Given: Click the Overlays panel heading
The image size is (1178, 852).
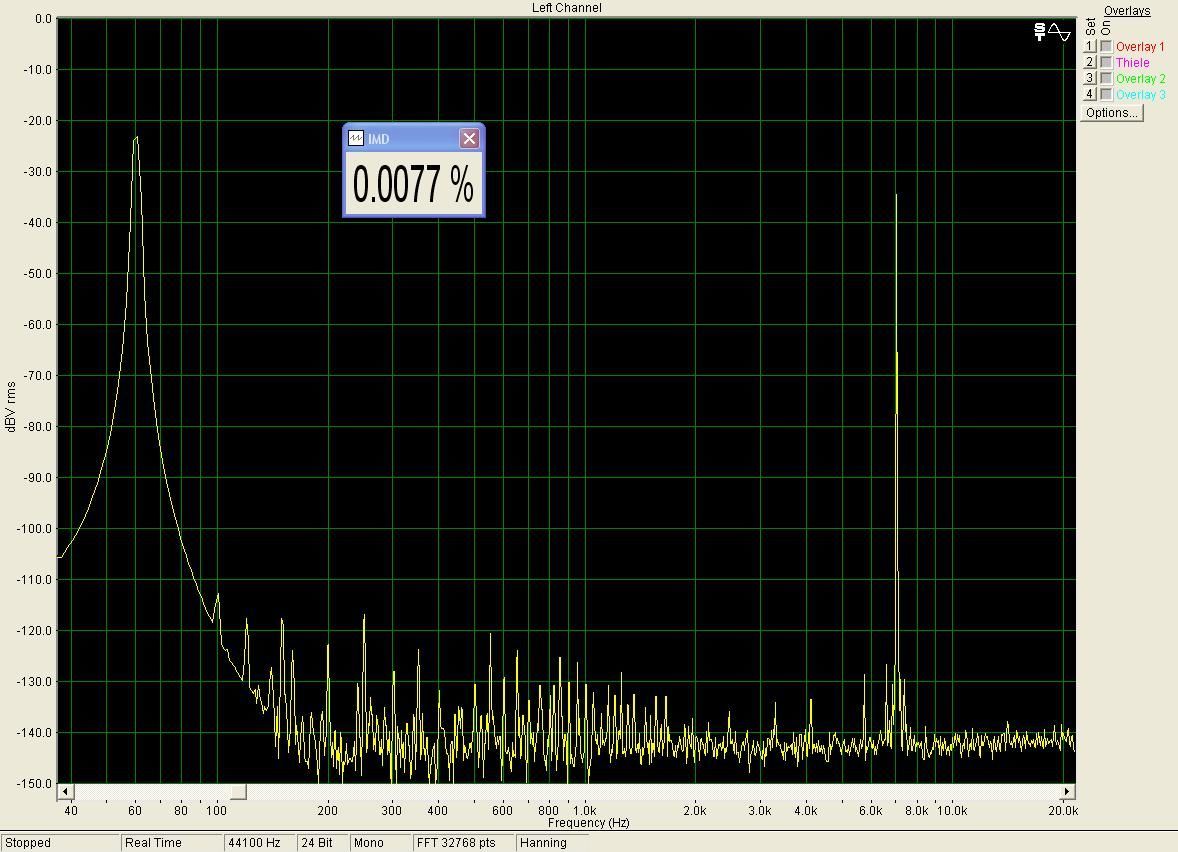Looking at the screenshot, I should click(x=1127, y=11).
